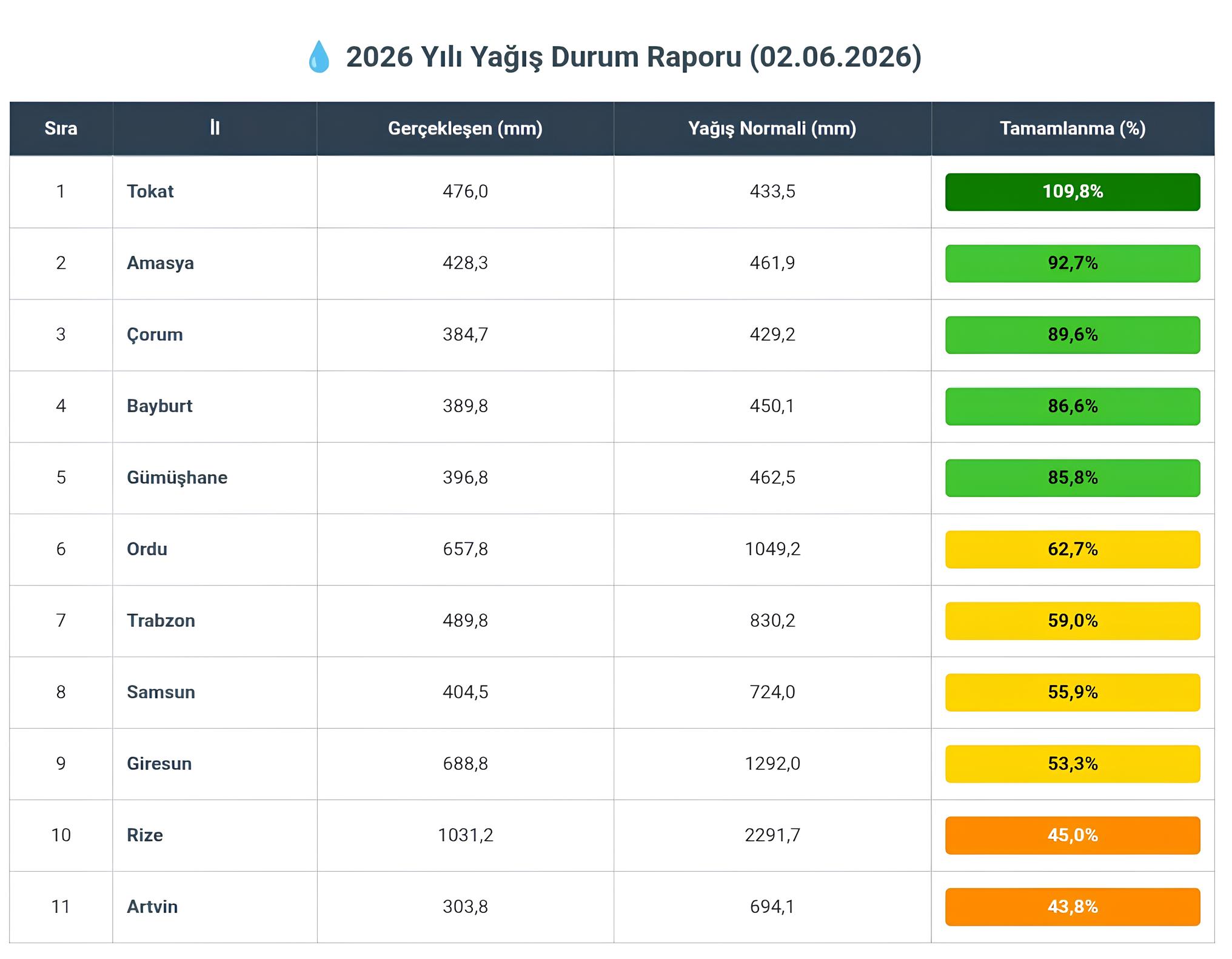Click the Sıra column header

61,129
